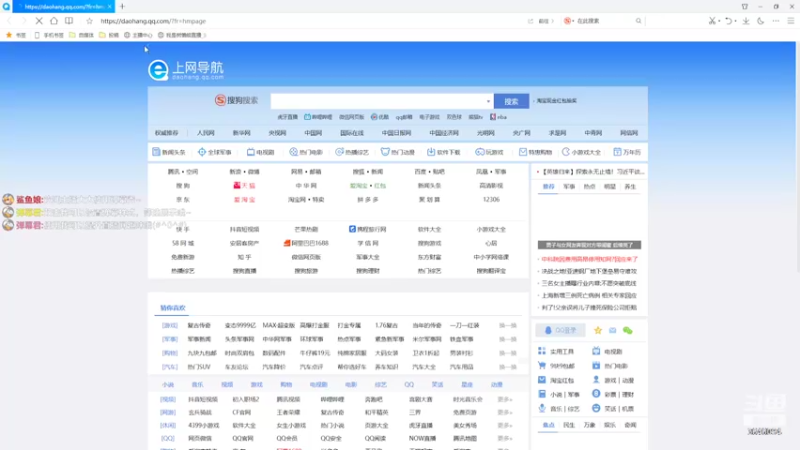
Task: Click the address bar URL
Action: pos(153,21)
